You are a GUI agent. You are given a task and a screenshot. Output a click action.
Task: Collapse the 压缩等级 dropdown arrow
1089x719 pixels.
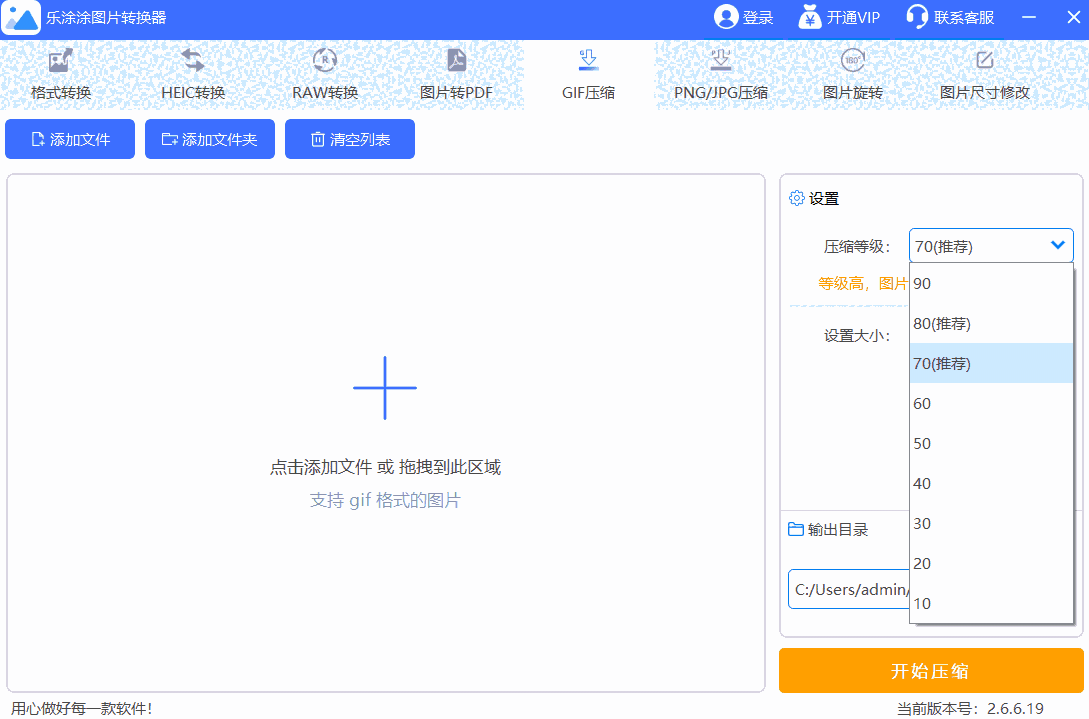coord(1058,246)
